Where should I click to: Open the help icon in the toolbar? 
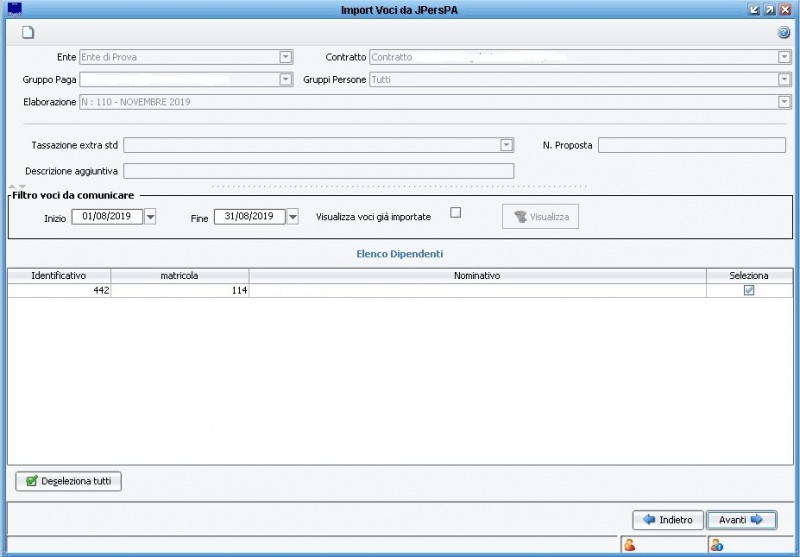pos(784,32)
